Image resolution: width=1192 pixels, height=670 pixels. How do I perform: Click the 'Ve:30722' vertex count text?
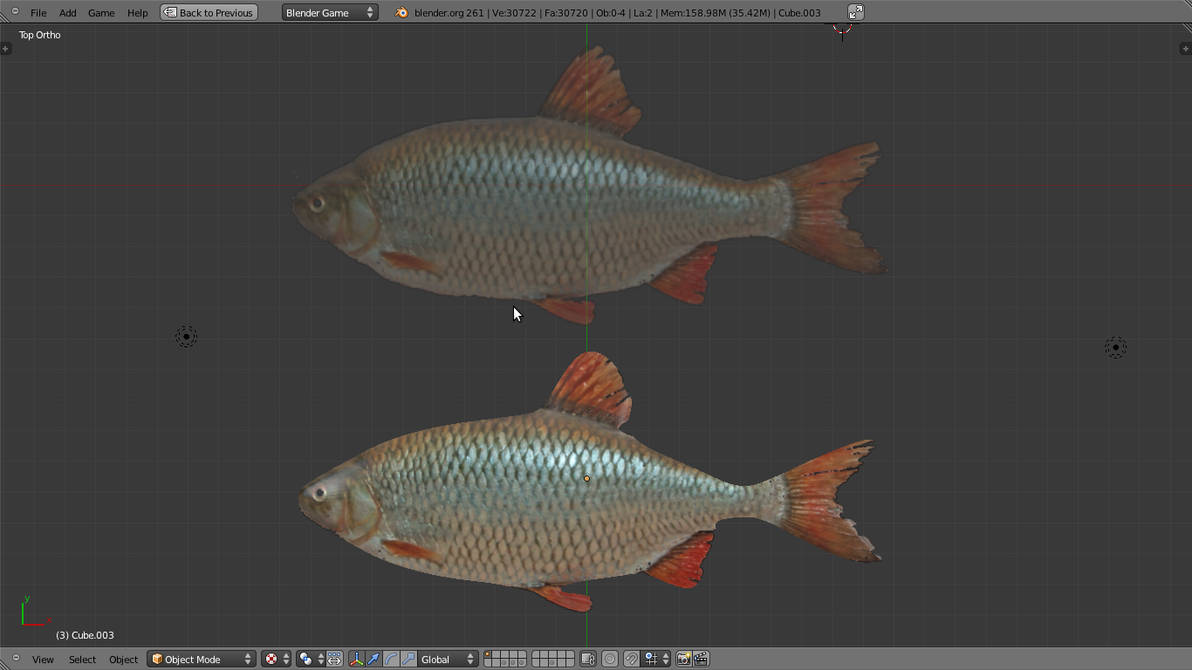[x=514, y=13]
